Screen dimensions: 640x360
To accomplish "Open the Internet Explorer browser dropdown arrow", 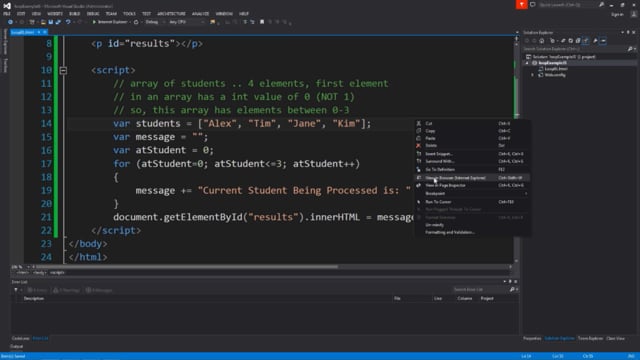I will coord(130,22).
